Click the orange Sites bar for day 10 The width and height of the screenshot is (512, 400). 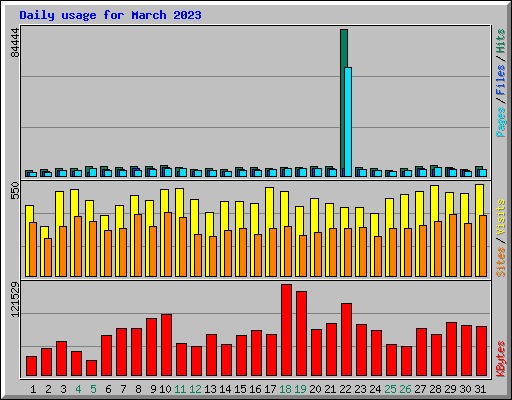(x=168, y=244)
